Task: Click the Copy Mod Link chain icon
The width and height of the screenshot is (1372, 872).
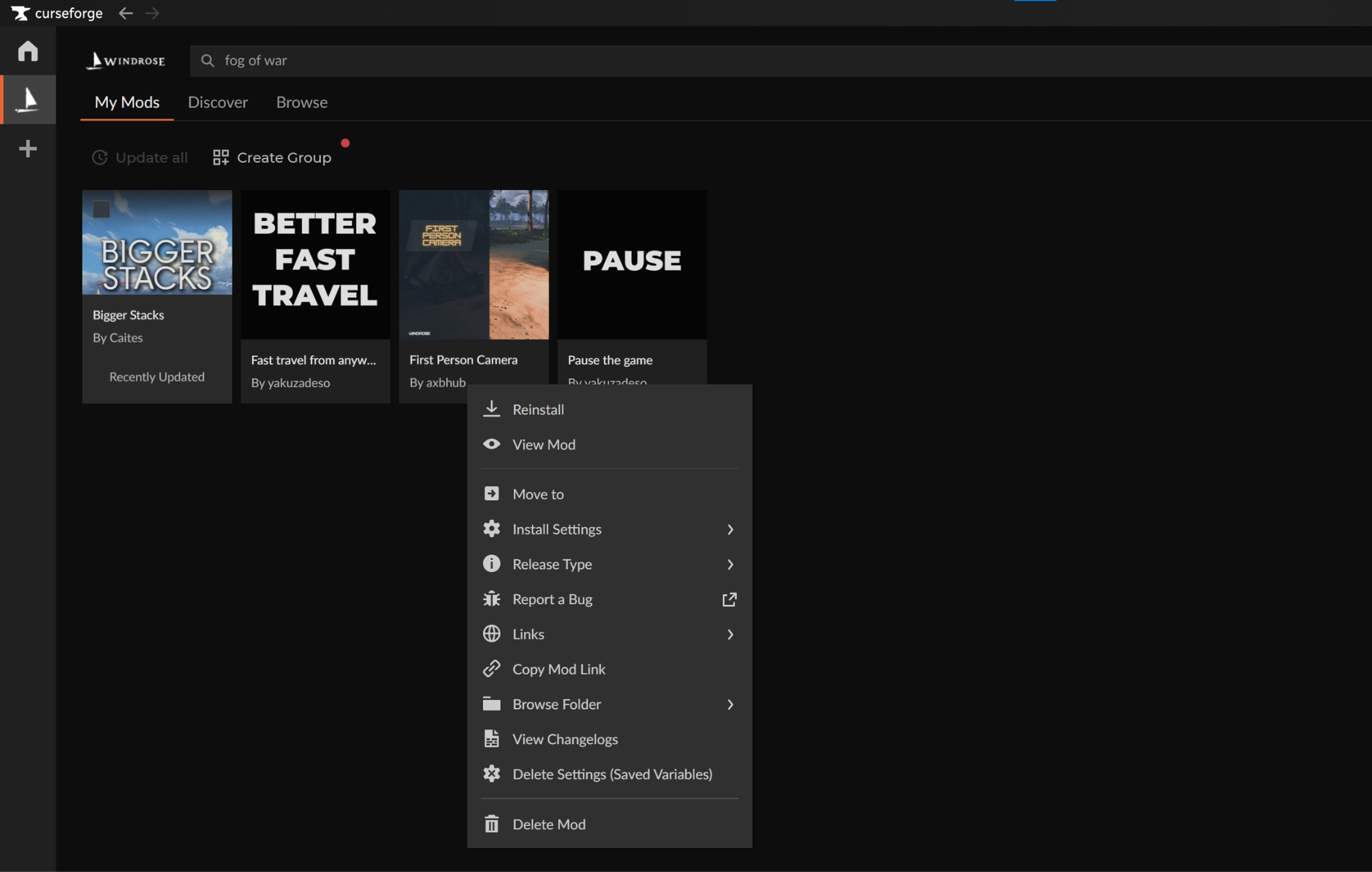Action: pos(491,668)
